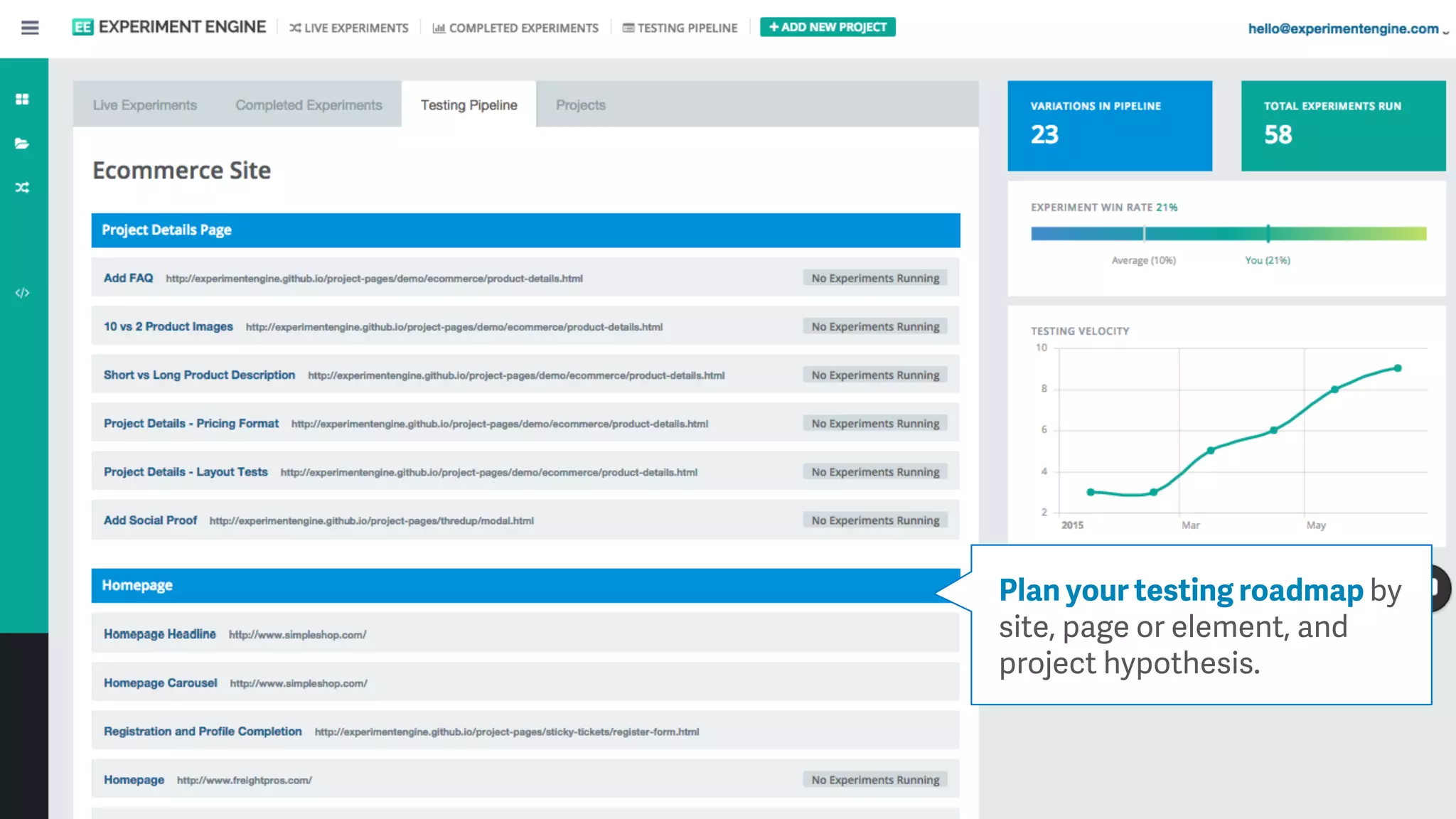Open the Add FAQ project
Screen dimensions: 1456x819
[x=128, y=278]
